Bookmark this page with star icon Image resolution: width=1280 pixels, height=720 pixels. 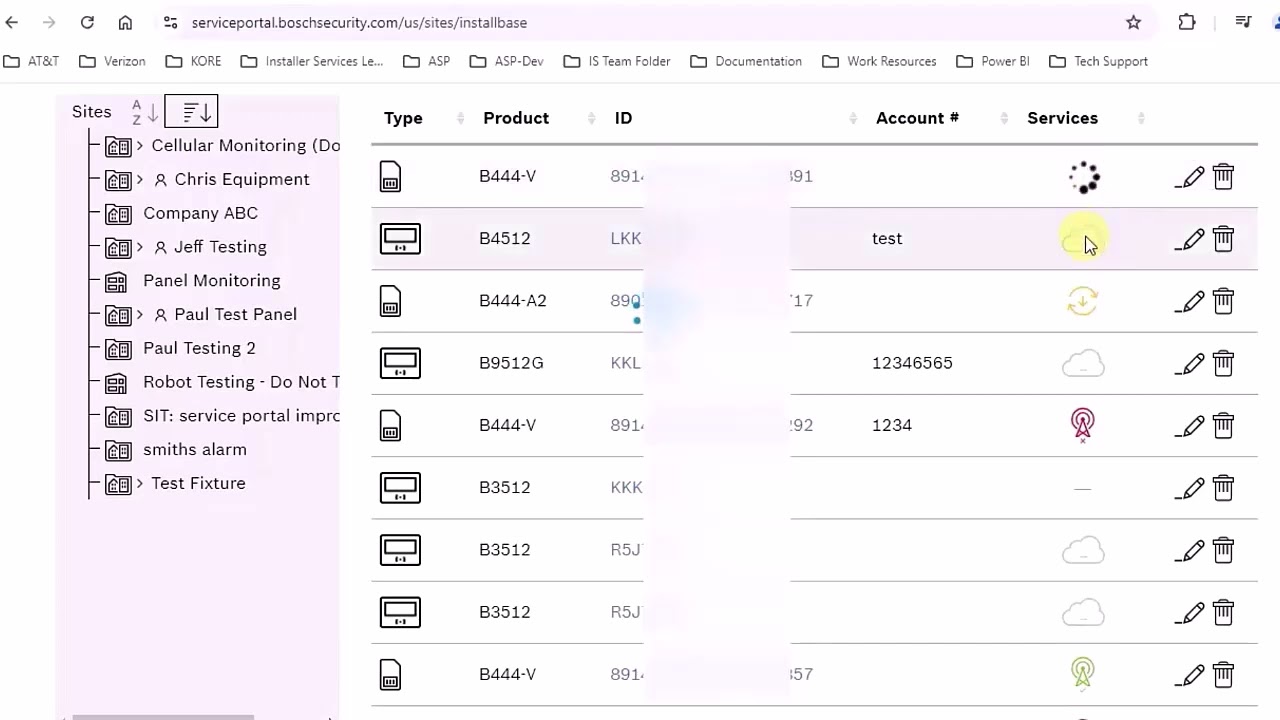pyautogui.click(x=1133, y=22)
